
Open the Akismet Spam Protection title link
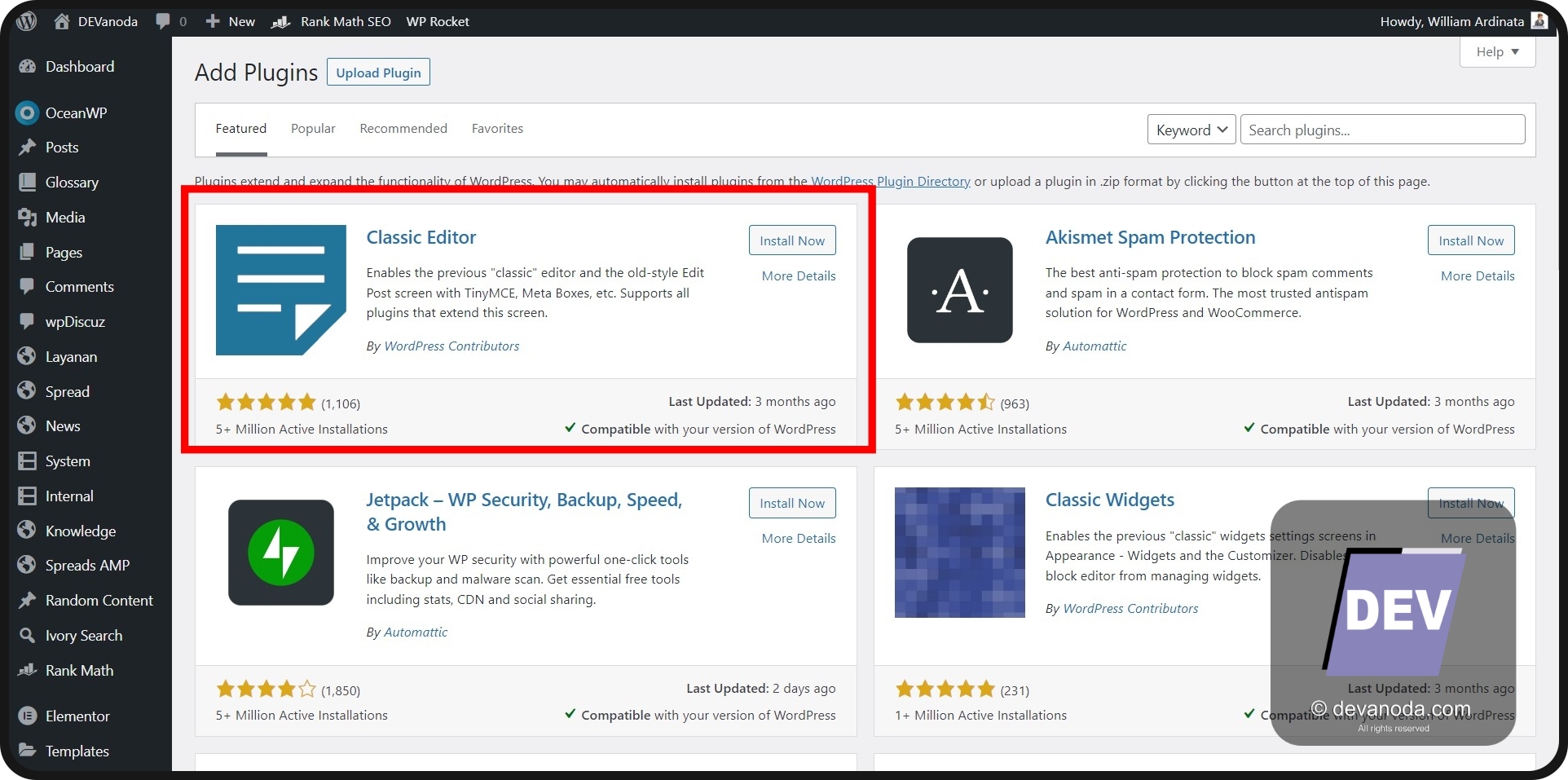[x=1150, y=237]
